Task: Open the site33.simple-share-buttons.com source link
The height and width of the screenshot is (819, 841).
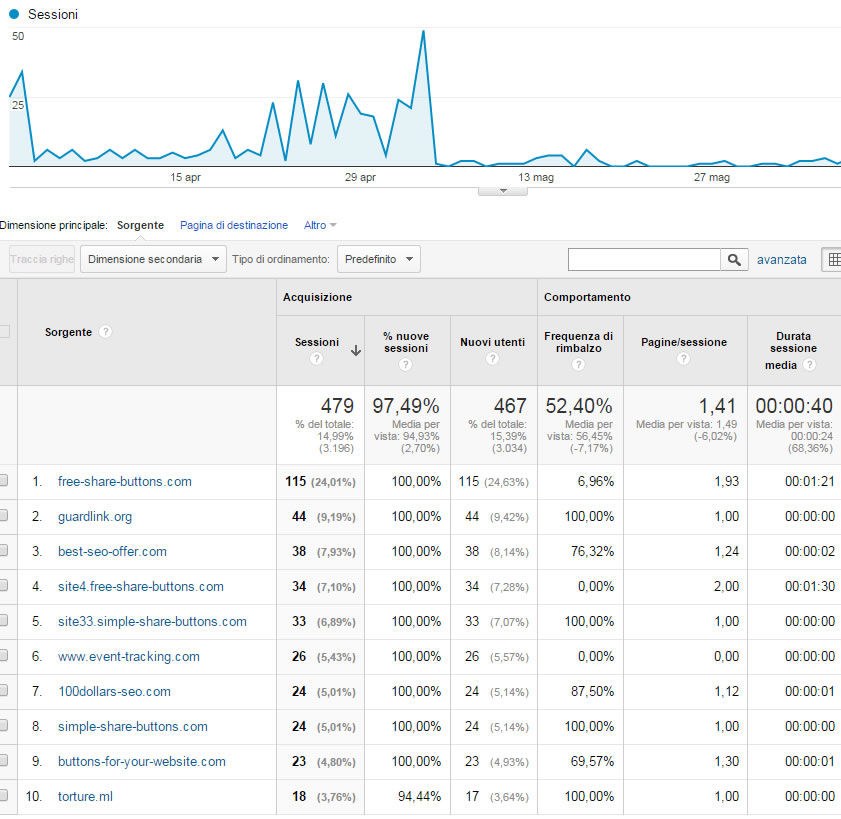Action: point(152,621)
